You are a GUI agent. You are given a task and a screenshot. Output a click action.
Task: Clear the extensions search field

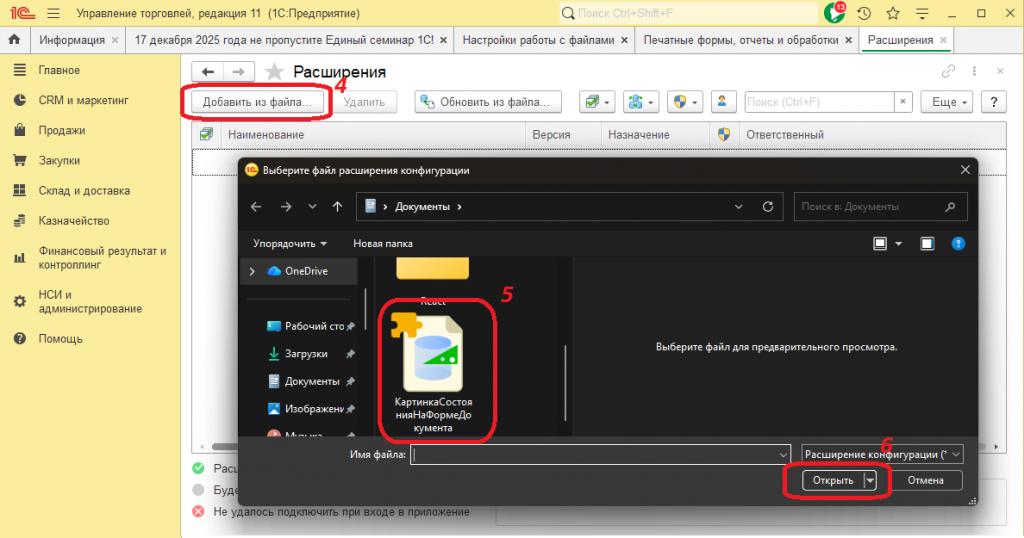[x=903, y=102]
